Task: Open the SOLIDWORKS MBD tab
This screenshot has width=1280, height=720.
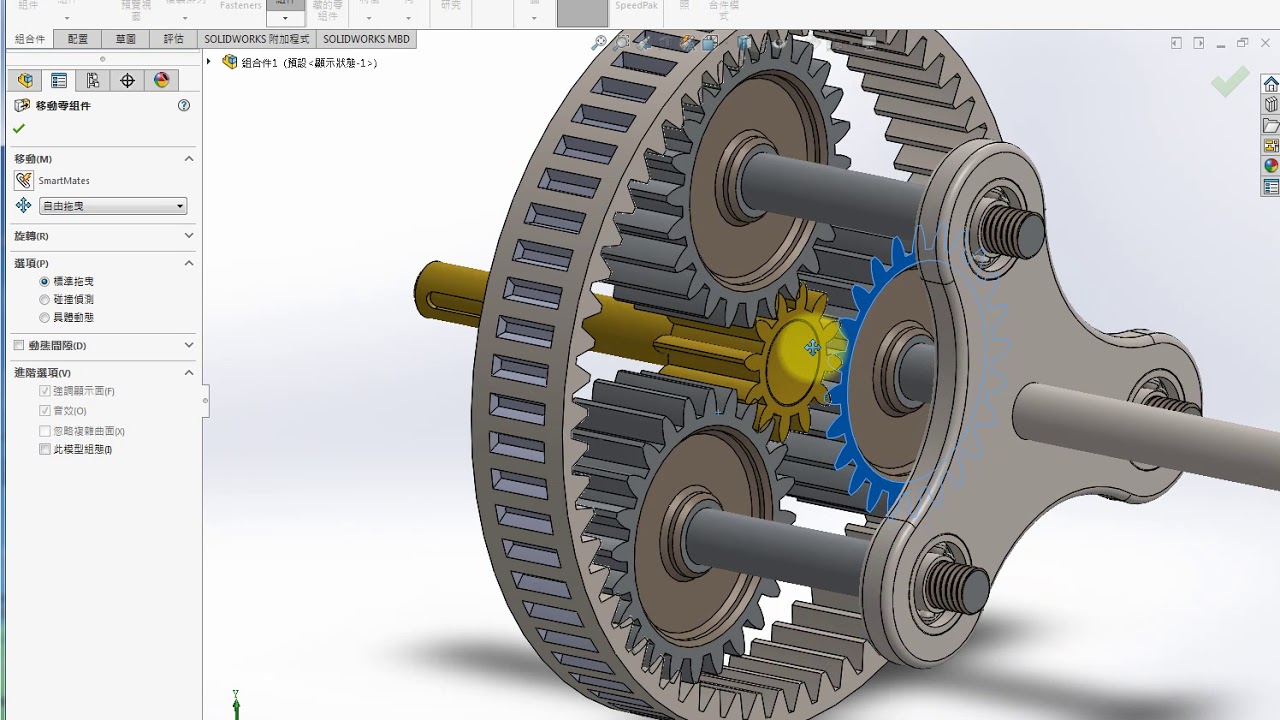Action: (x=367, y=39)
